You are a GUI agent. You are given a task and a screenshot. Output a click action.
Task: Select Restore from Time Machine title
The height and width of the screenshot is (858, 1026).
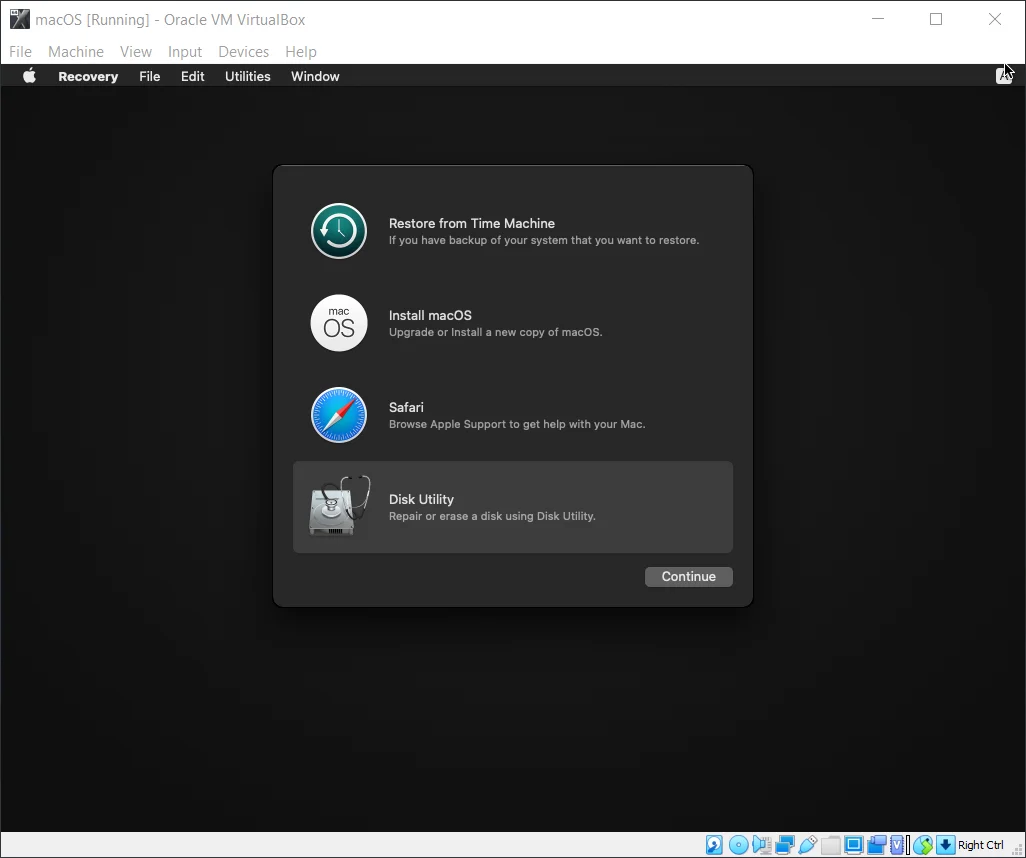click(x=472, y=223)
